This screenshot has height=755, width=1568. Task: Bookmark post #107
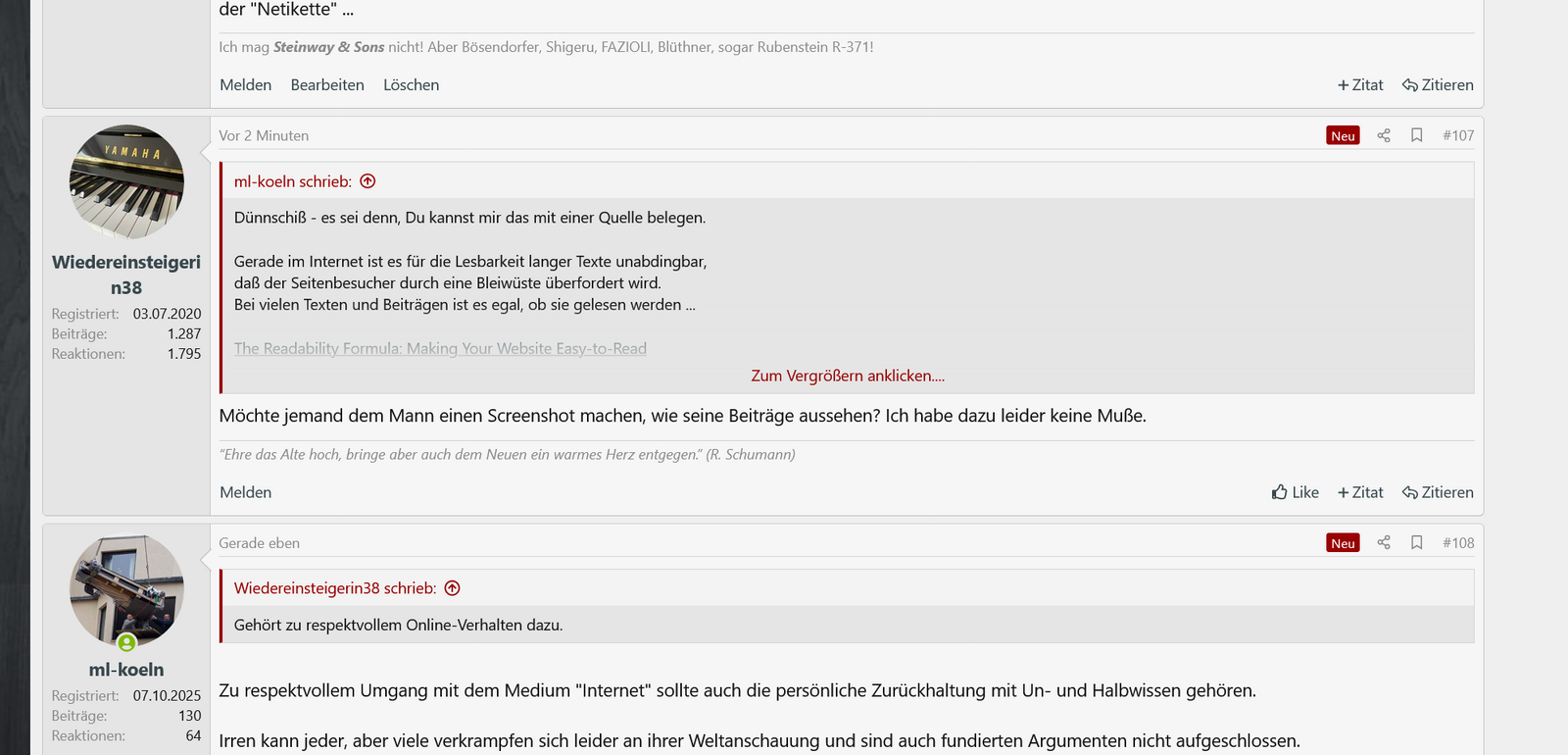1416,135
